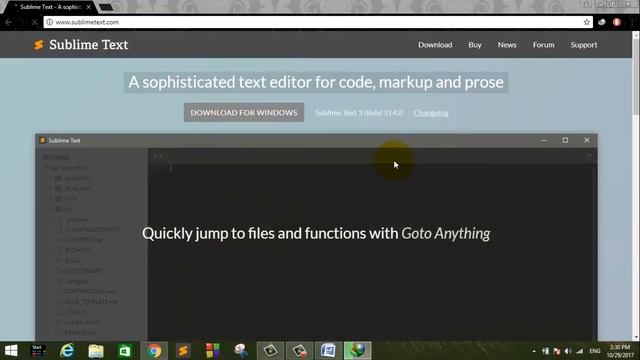This screenshot has height=360, width=640.
Task: Switch to Google Chrome on the taskbar
Action: coord(154,351)
